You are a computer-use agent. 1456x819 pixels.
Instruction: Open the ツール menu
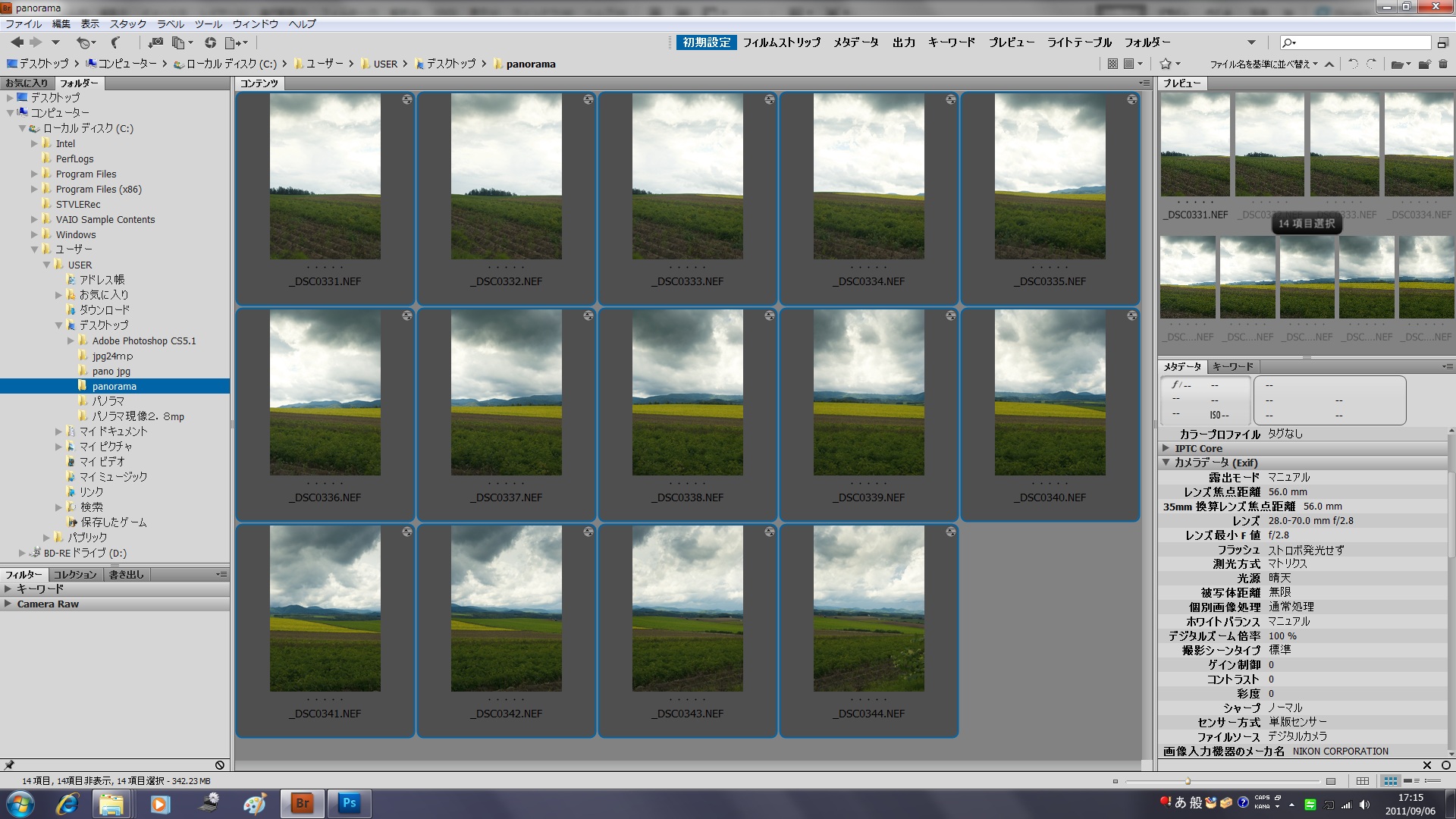click(x=208, y=24)
